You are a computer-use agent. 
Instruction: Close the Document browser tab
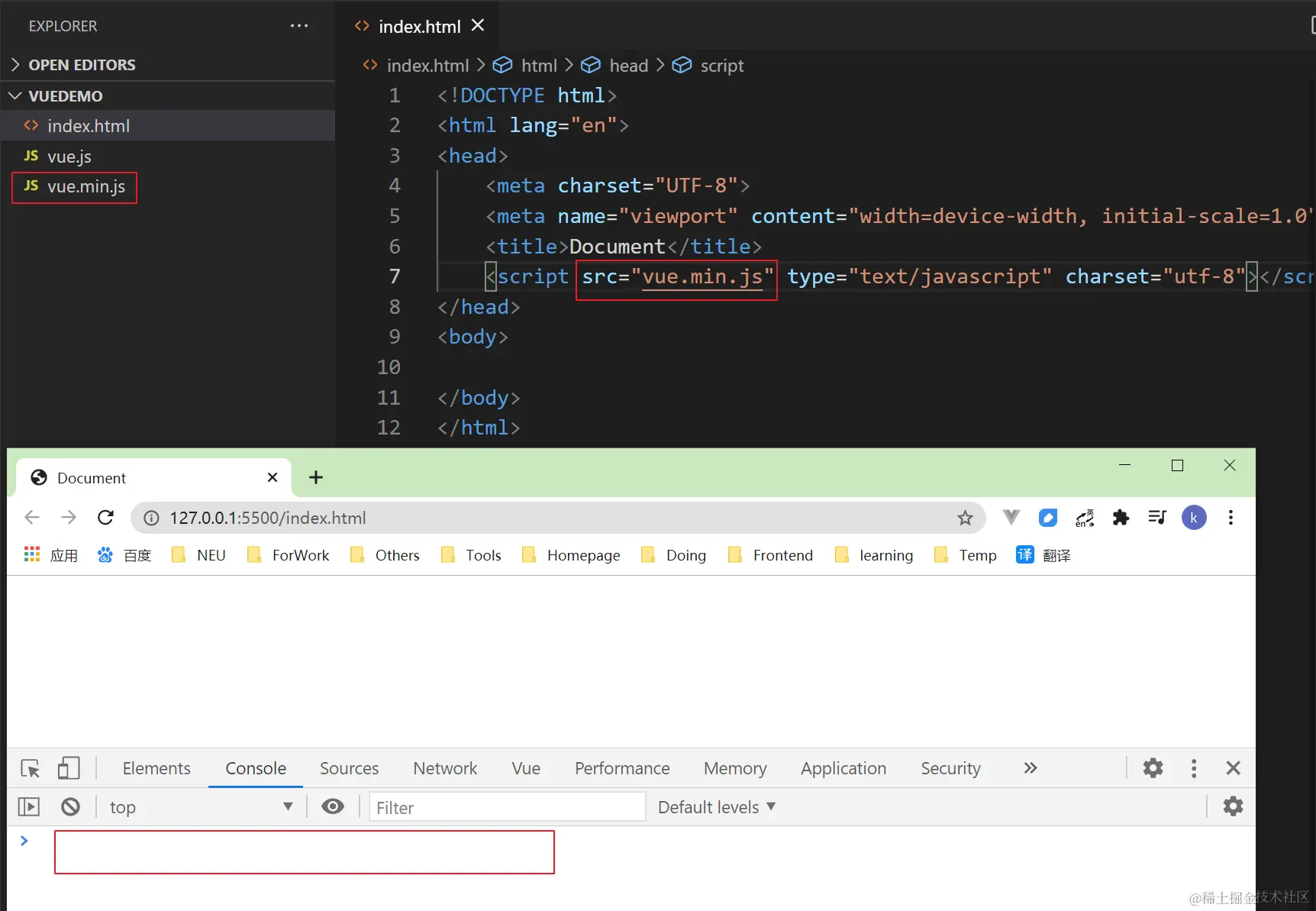click(273, 477)
